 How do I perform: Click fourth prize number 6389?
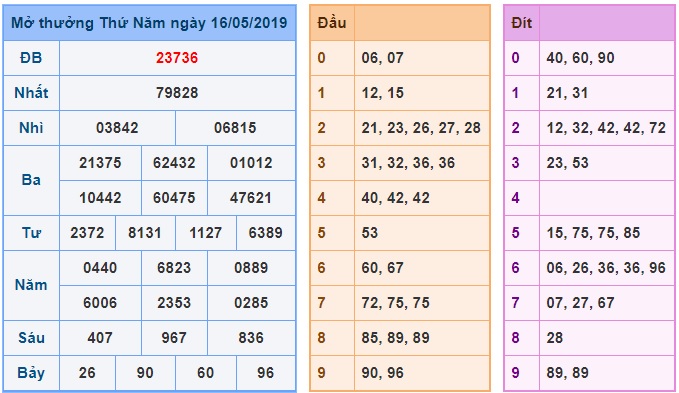tap(265, 233)
